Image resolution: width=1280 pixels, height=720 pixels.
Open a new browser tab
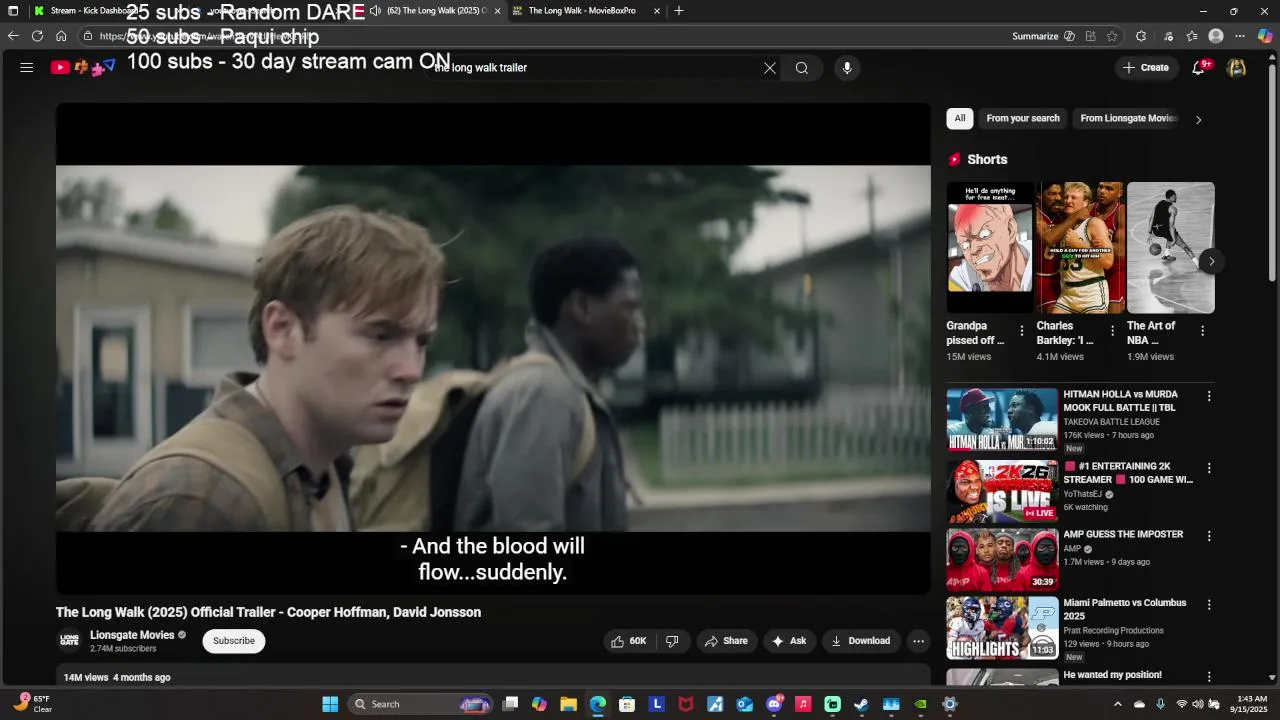coord(679,11)
